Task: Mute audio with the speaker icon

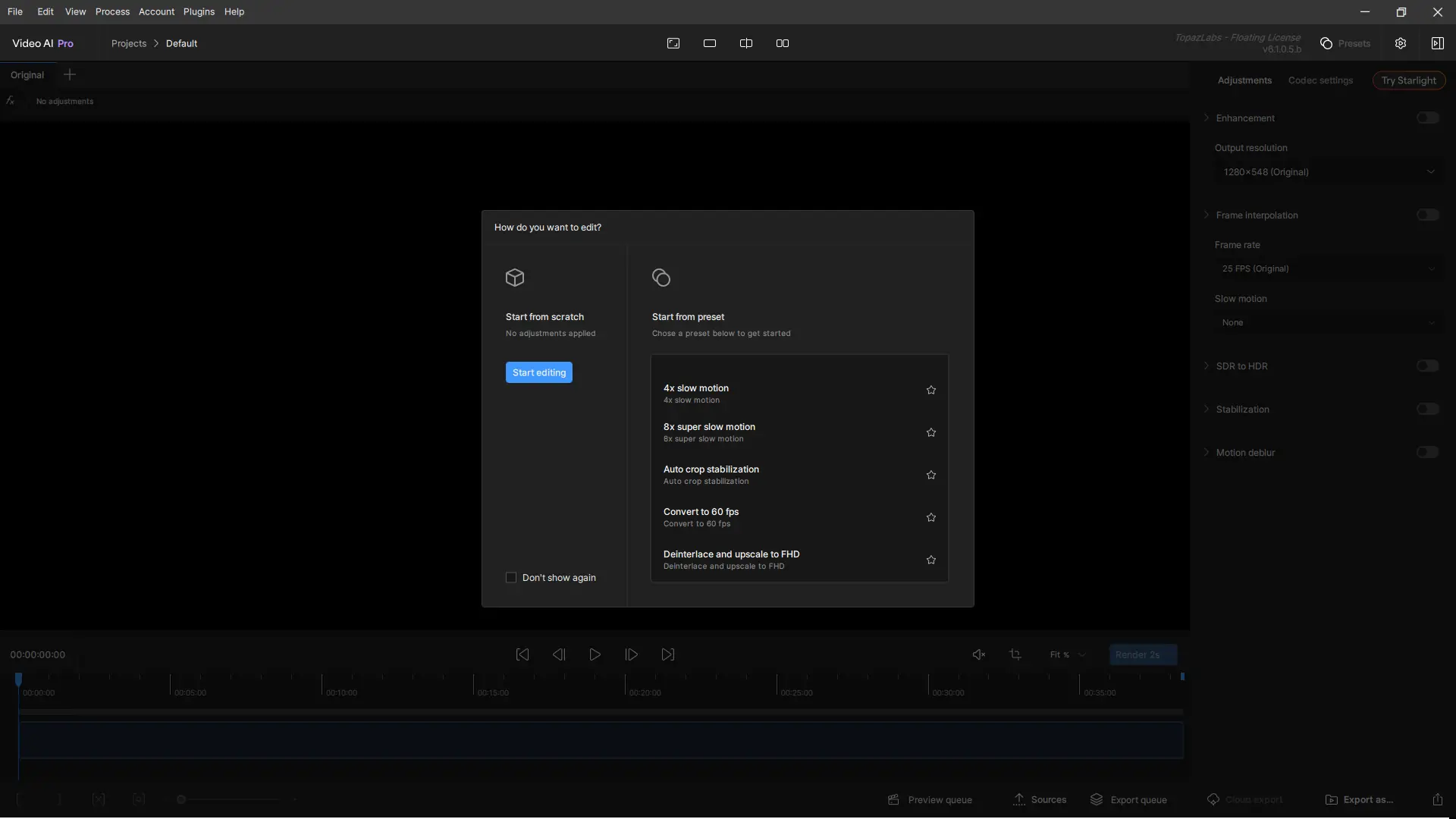Action: pos(979,654)
